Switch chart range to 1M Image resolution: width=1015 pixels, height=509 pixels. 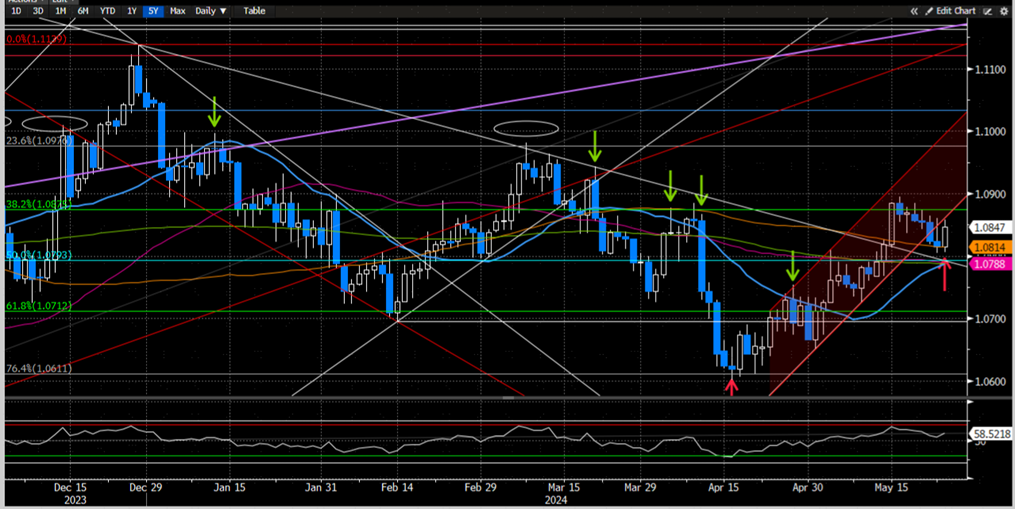click(60, 11)
